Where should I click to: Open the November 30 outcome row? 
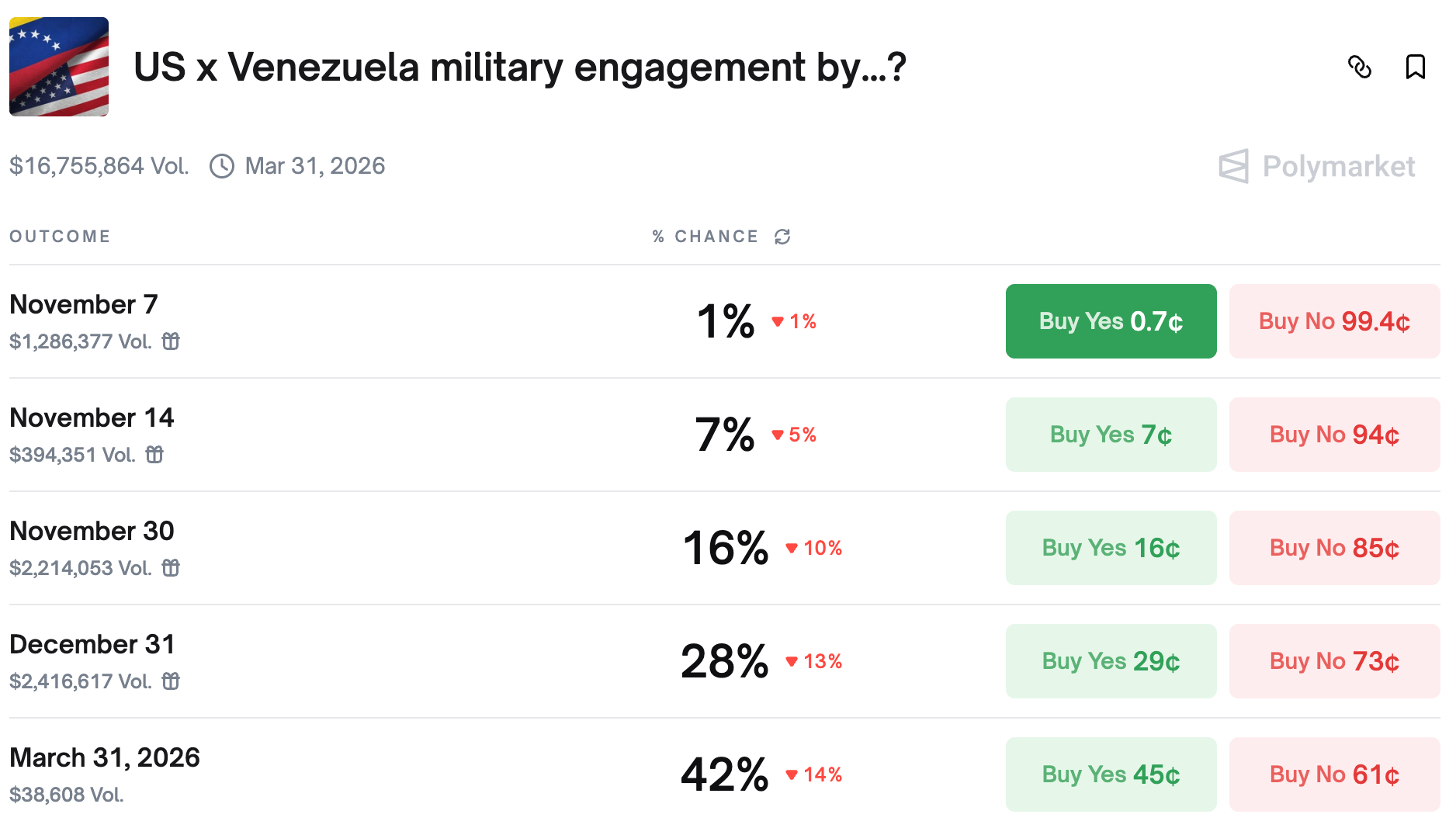coord(92,532)
